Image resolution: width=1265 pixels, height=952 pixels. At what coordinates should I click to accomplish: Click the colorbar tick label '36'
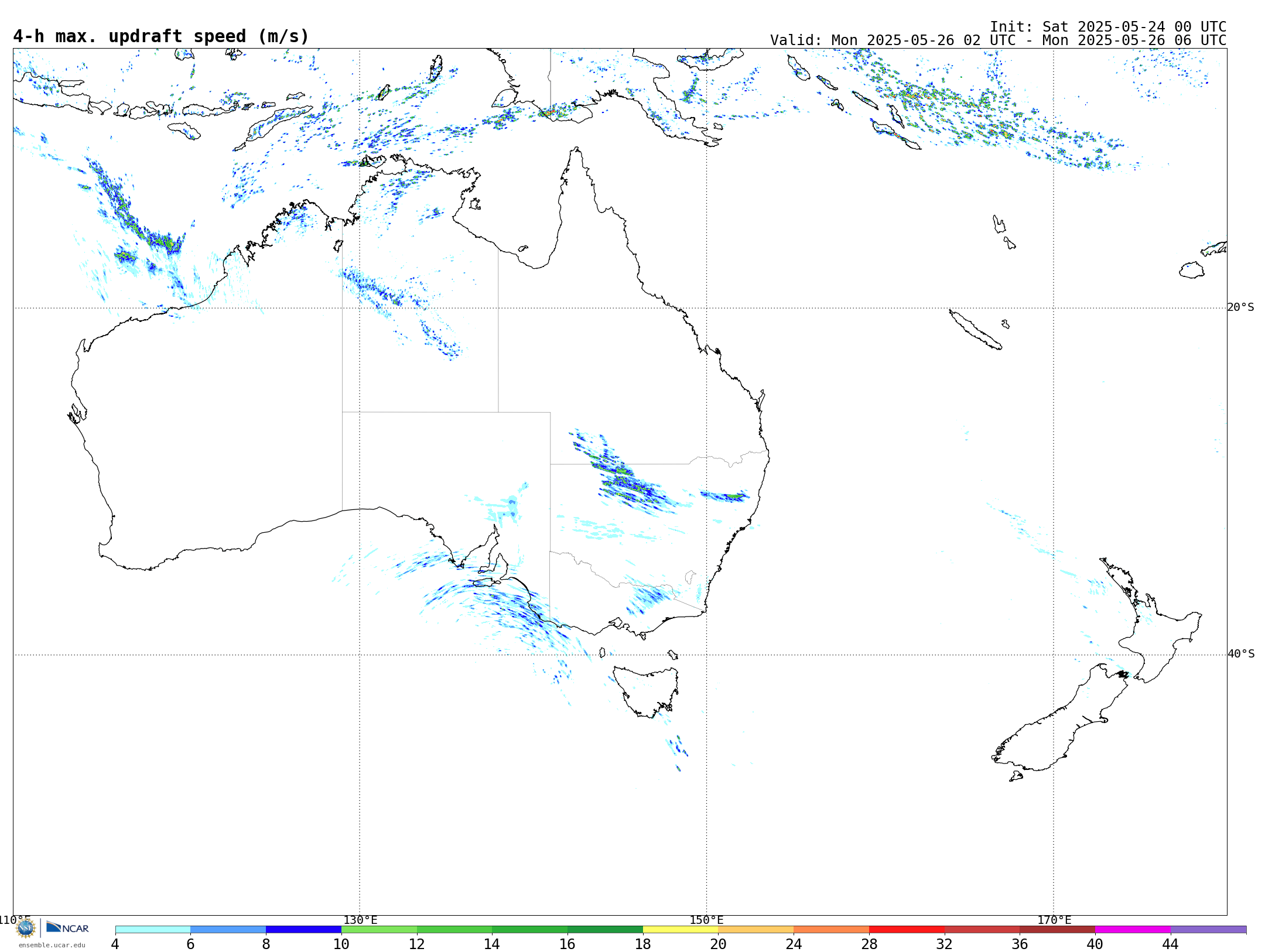pyautogui.click(x=1020, y=944)
